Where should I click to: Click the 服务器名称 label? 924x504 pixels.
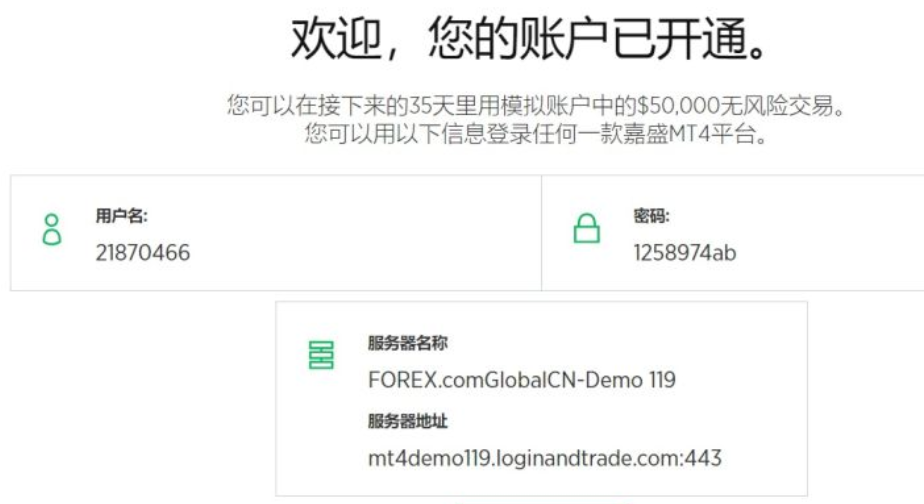408,342
